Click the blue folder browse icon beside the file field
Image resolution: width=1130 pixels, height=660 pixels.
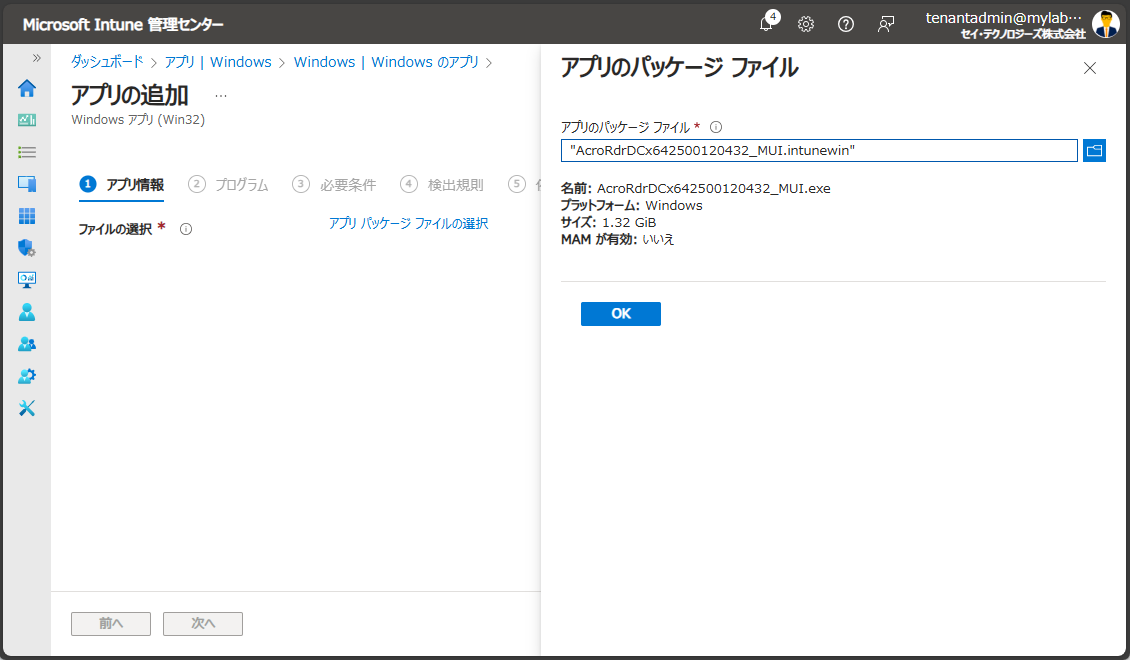tap(1094, 150)
